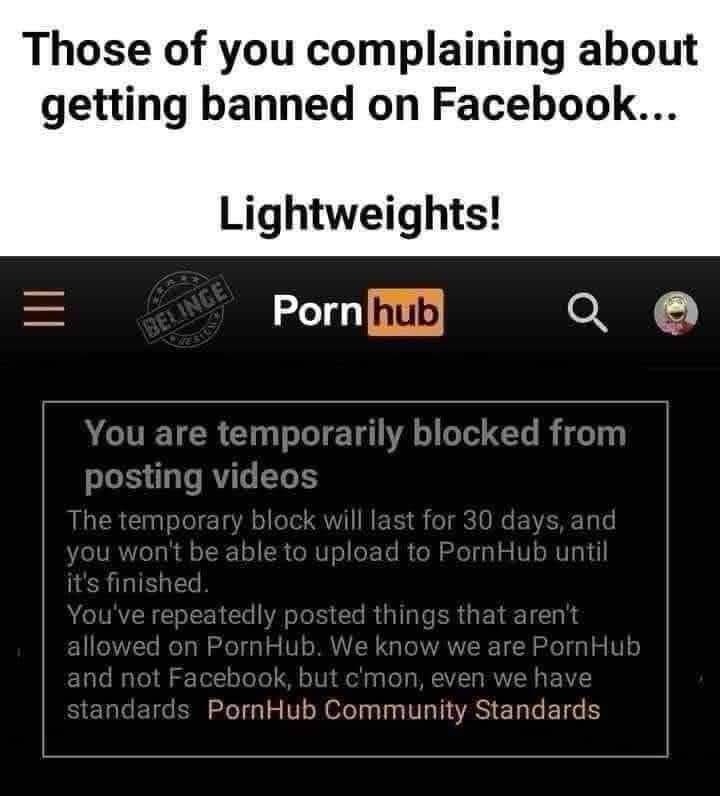This screenshot has width=720, height=796.
Task: Select the 'Lightweights!' caption text
Action: click(x=360, y=213)
